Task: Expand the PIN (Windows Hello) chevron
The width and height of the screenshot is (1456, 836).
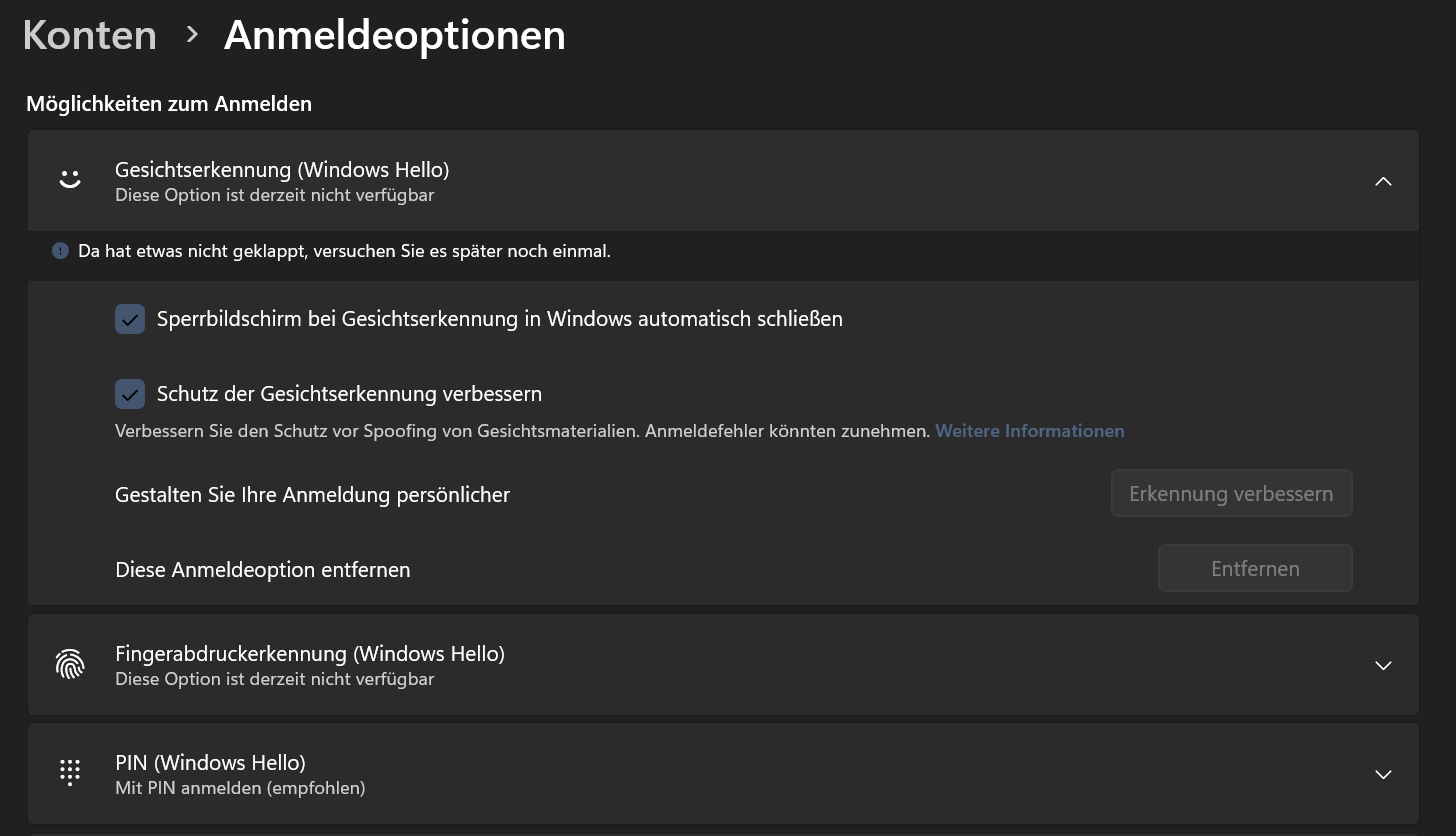Action: tap(1383, 774)
